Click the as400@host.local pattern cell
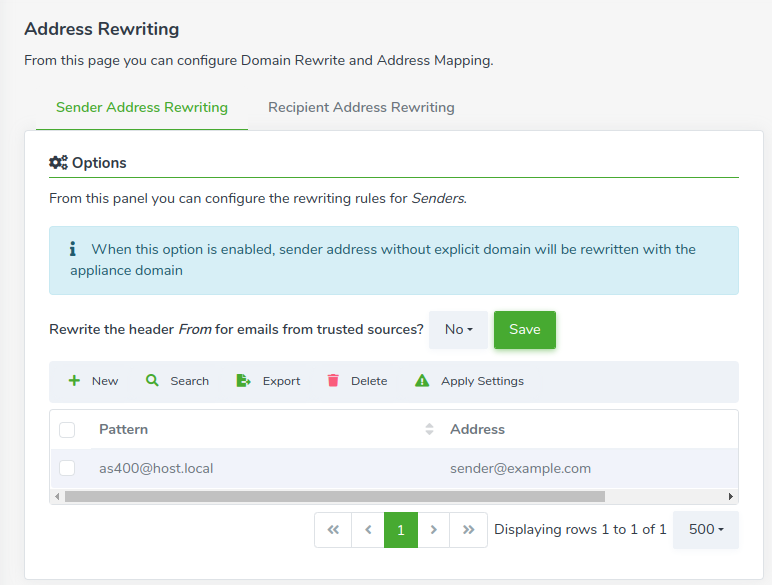772x585 pixels. [156, 468]
